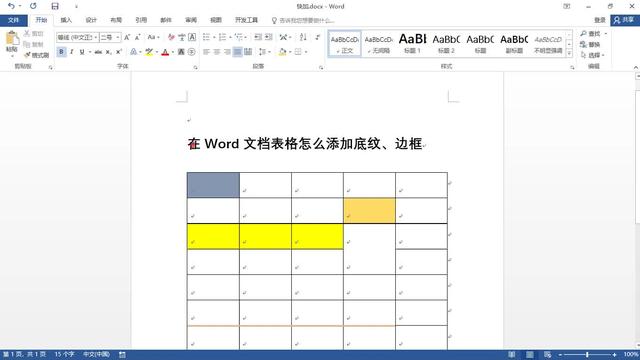Switch to the Design (设计) tab
The width and height of the screenshot is (640, 360).
91,20
